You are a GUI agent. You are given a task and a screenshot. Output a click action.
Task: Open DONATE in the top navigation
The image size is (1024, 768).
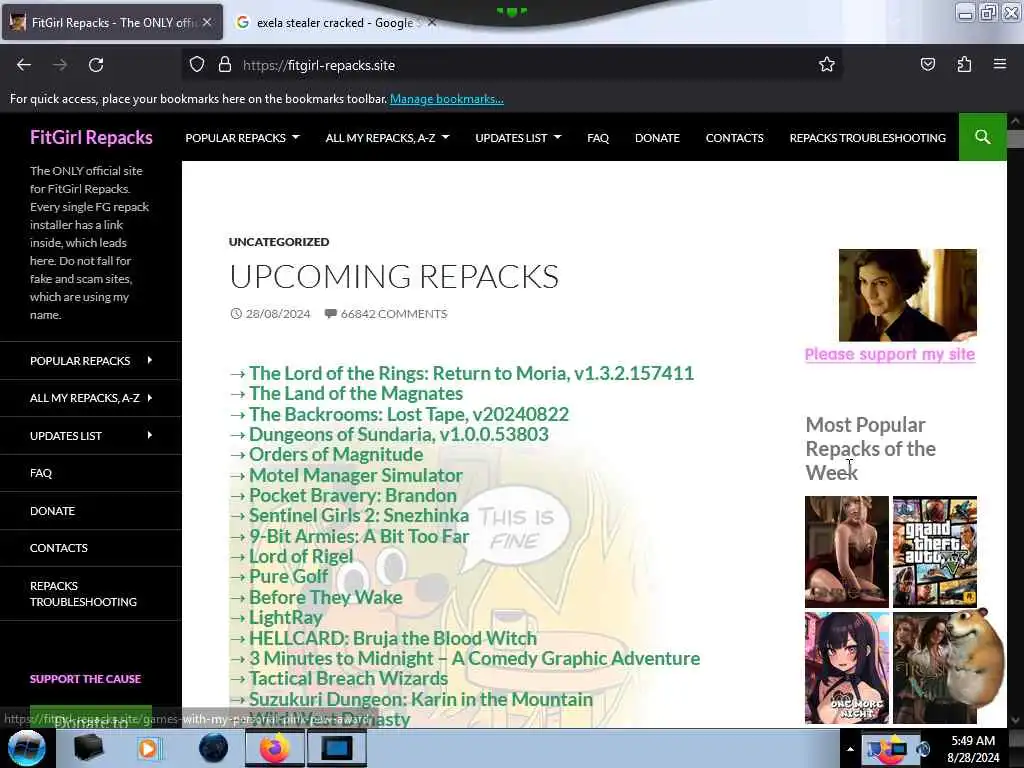point(657,138)
